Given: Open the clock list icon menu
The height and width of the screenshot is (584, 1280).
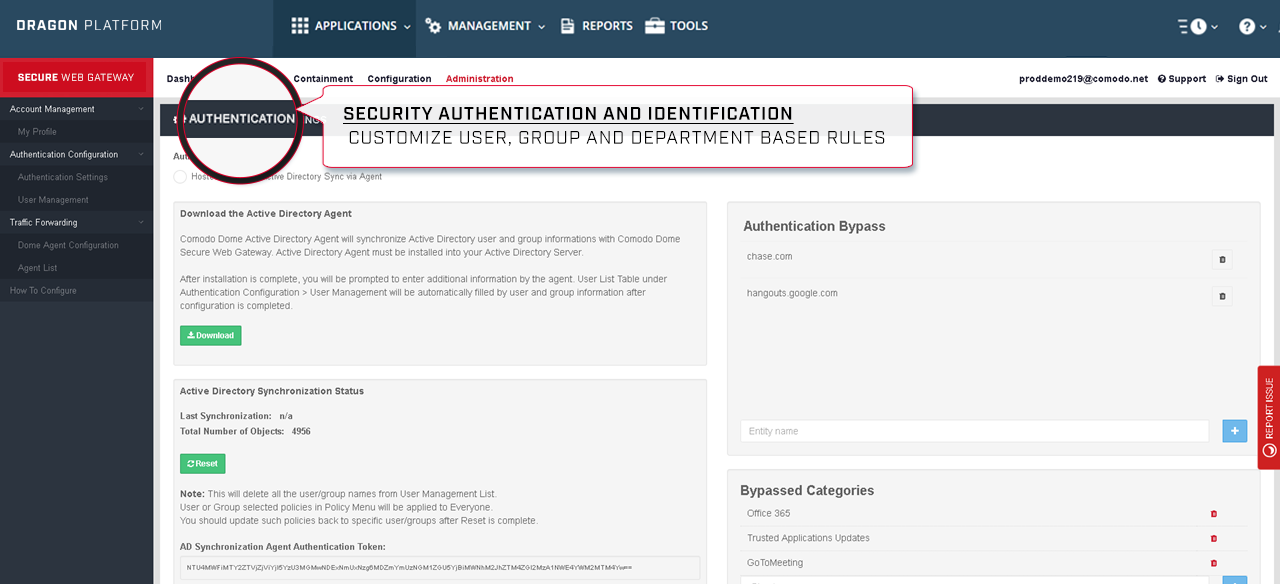Looking at the screenshot, I should click(1198, 27).
